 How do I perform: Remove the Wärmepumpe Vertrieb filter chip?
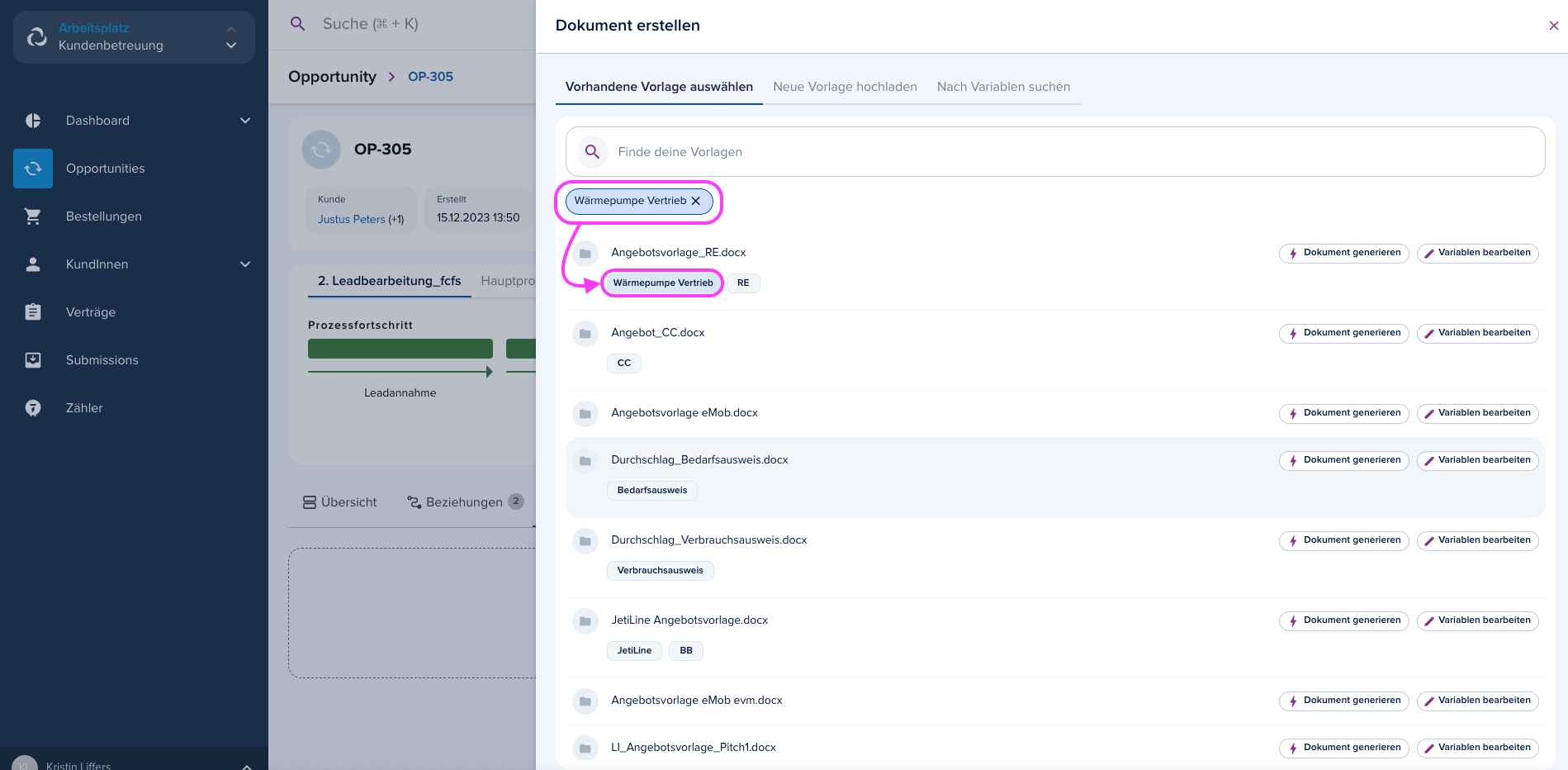[x=696, y=201]
